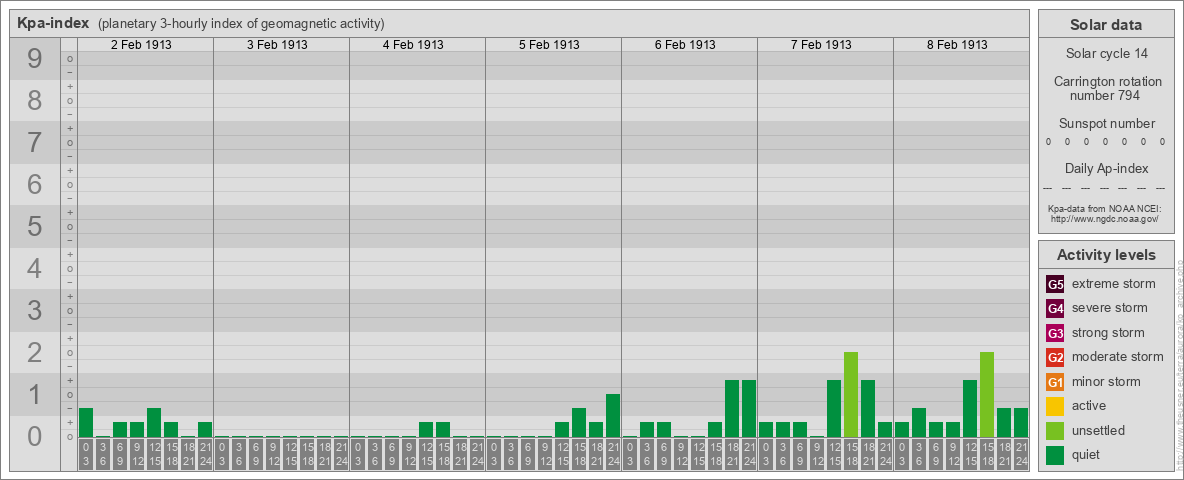Click the 'quiet' legend label
This screenshot has height=480, width=1184.
pos(1087,455)
